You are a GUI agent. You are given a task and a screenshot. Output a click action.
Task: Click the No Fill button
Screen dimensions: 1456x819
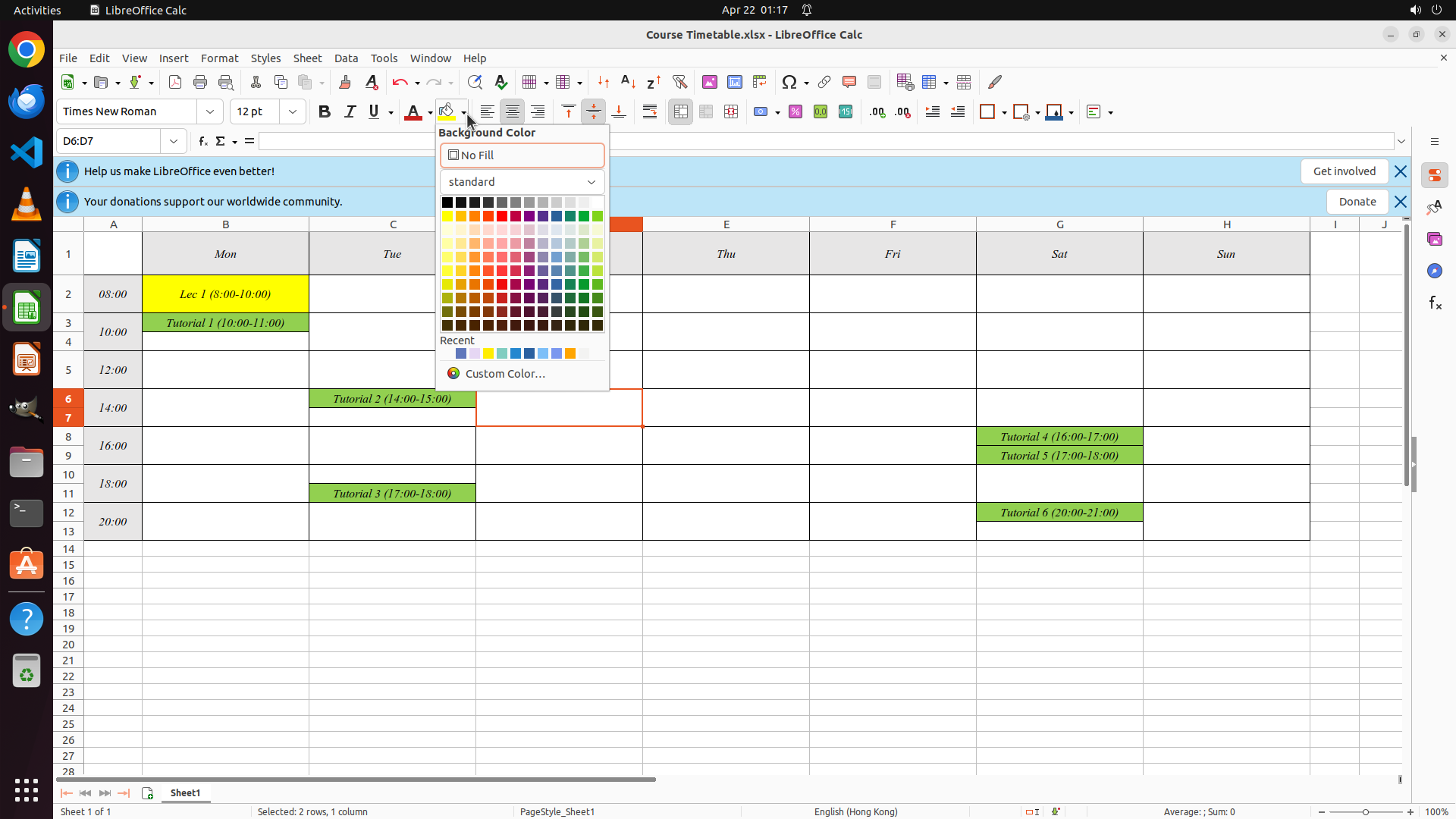[522, 155]
